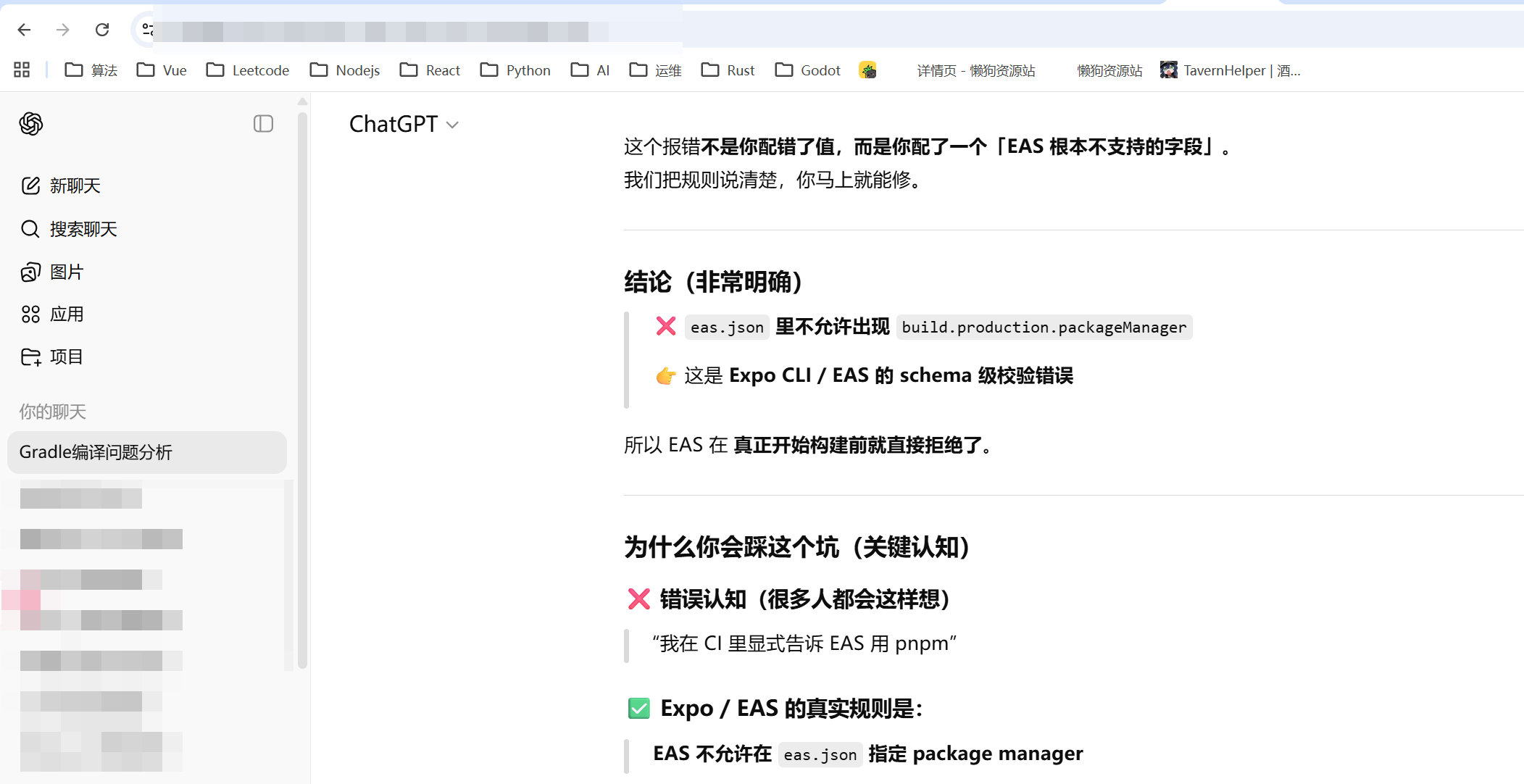The image size is (1524, 784).
Task: Reload the current page
Action: coord(102,30)
